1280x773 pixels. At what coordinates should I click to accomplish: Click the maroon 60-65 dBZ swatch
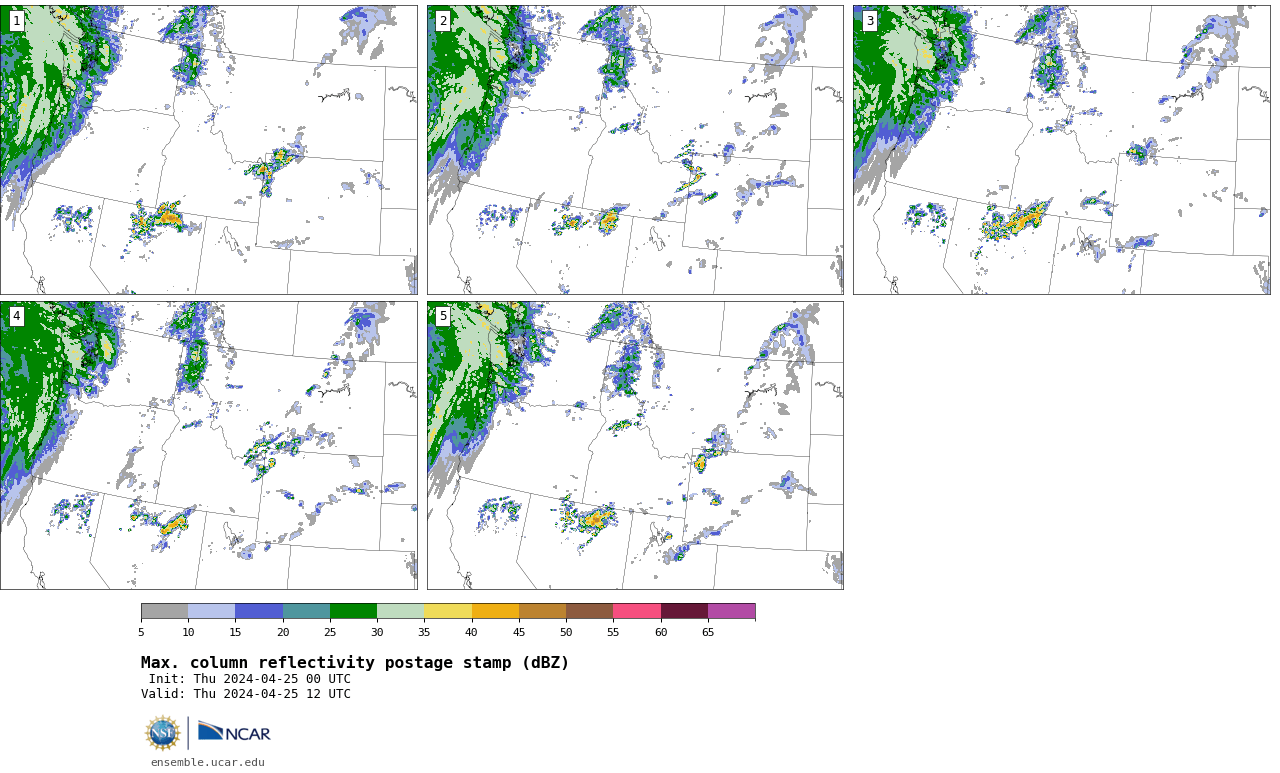(684, 611)
